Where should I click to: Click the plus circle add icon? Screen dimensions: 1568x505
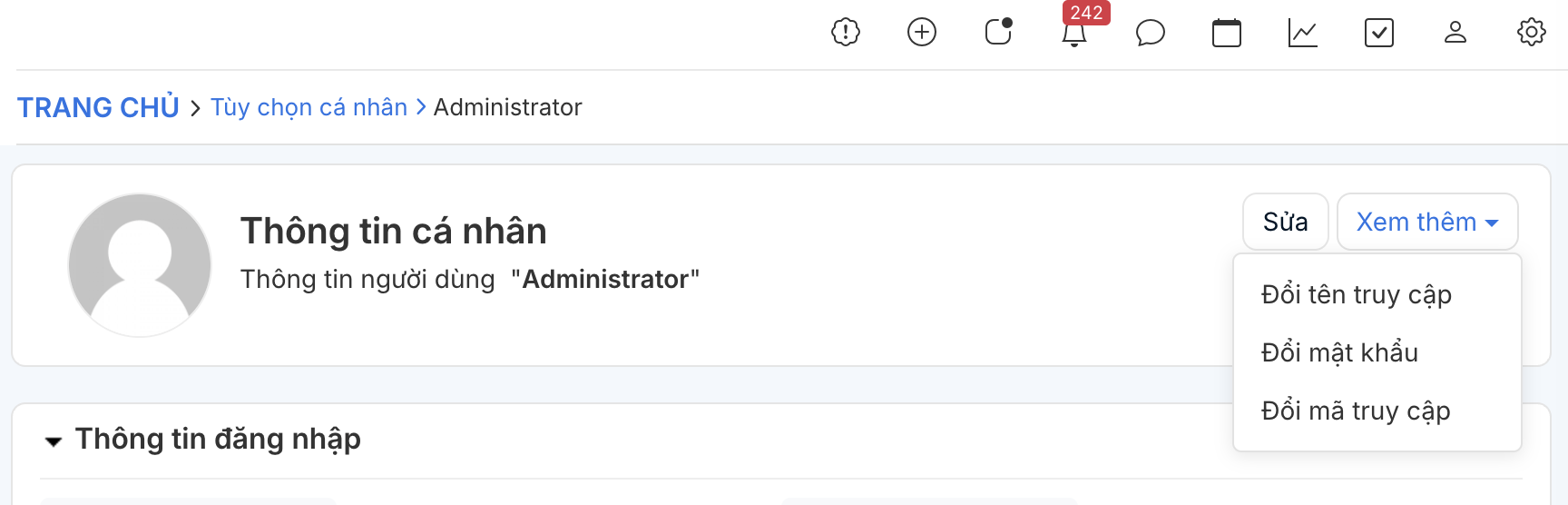(922, 33)
